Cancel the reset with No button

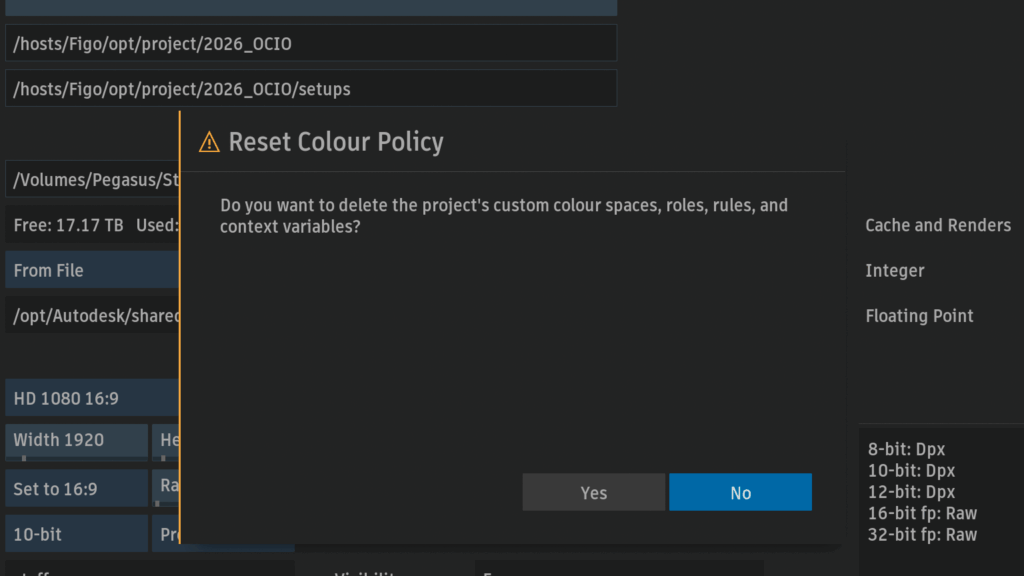pos(741,492)
